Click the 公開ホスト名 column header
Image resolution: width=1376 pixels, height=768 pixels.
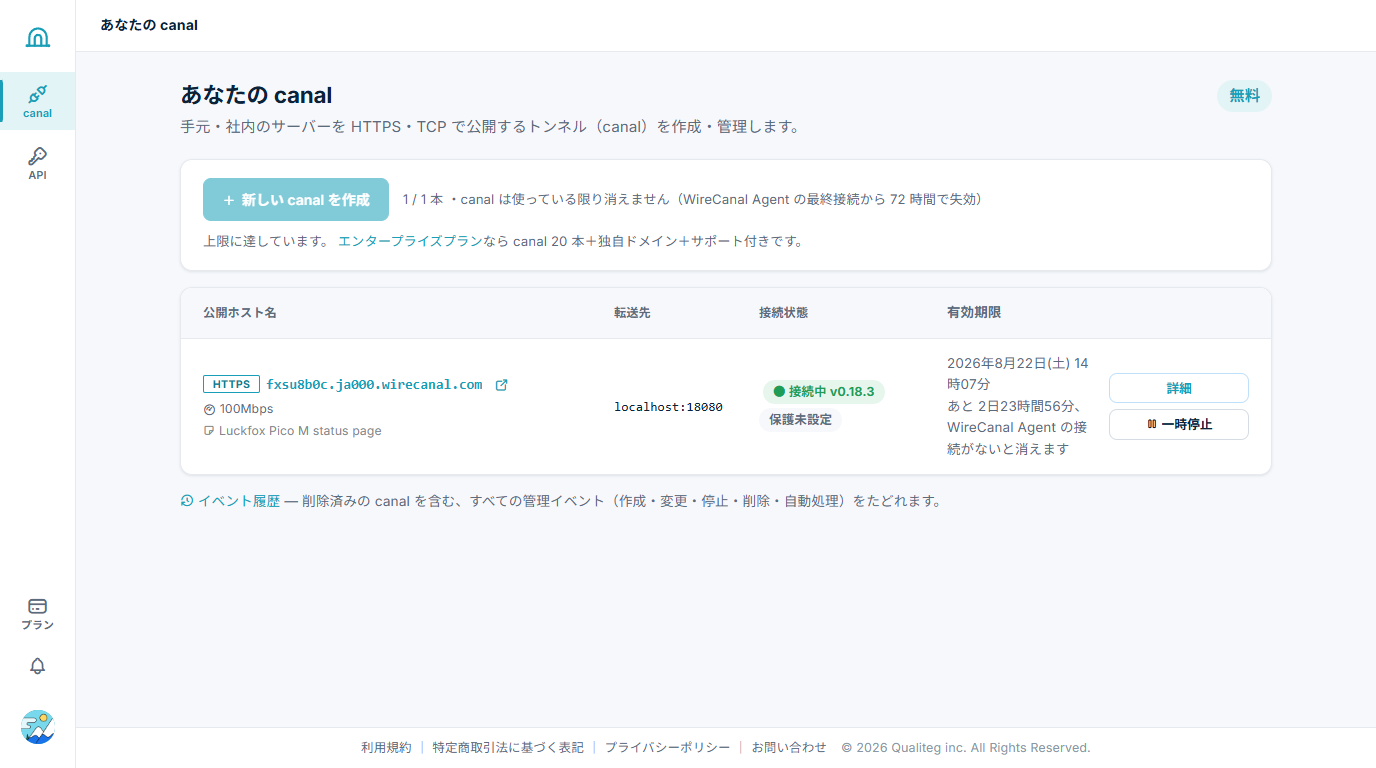click(240, 313)
